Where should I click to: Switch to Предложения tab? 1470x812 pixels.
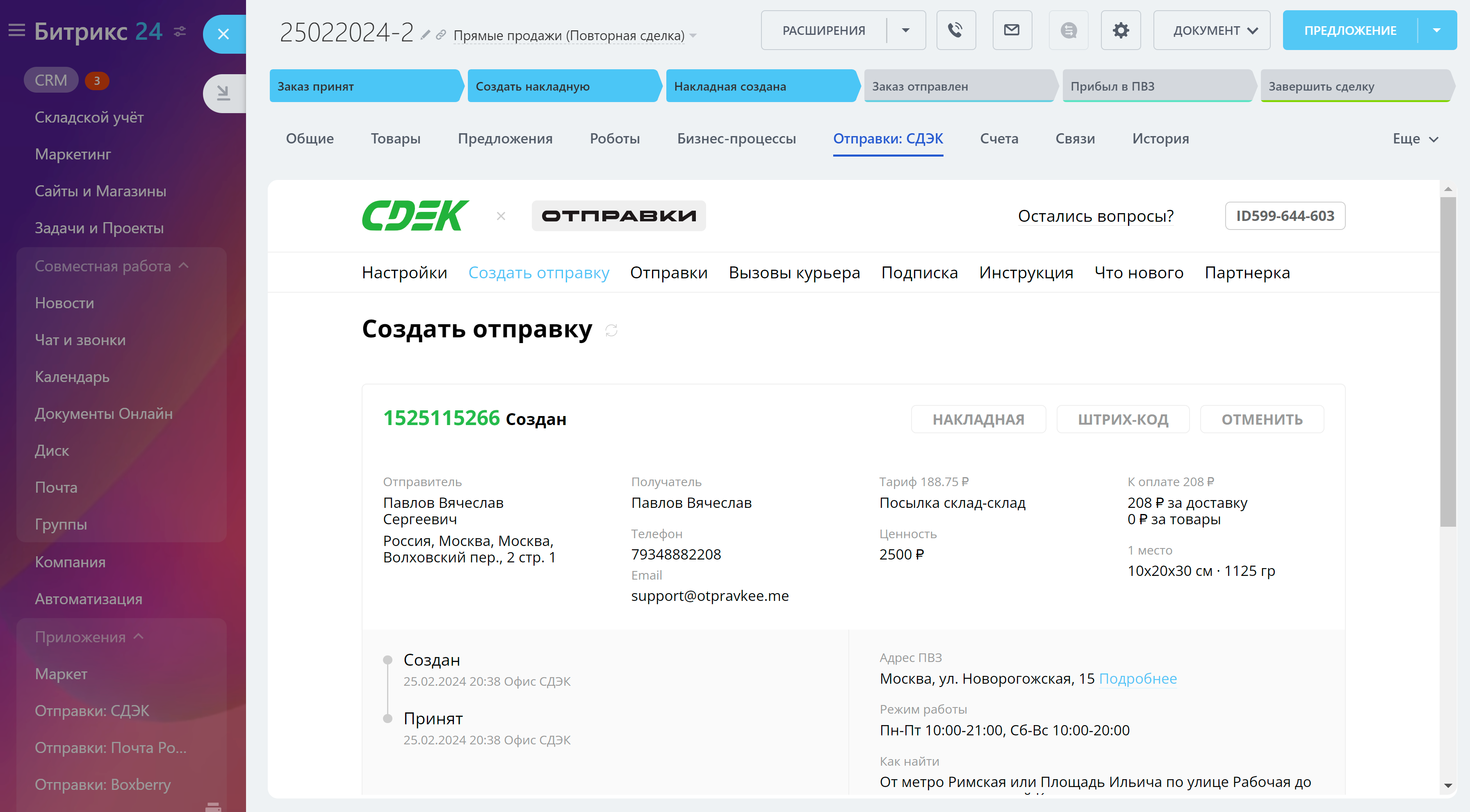pos(505,139)
